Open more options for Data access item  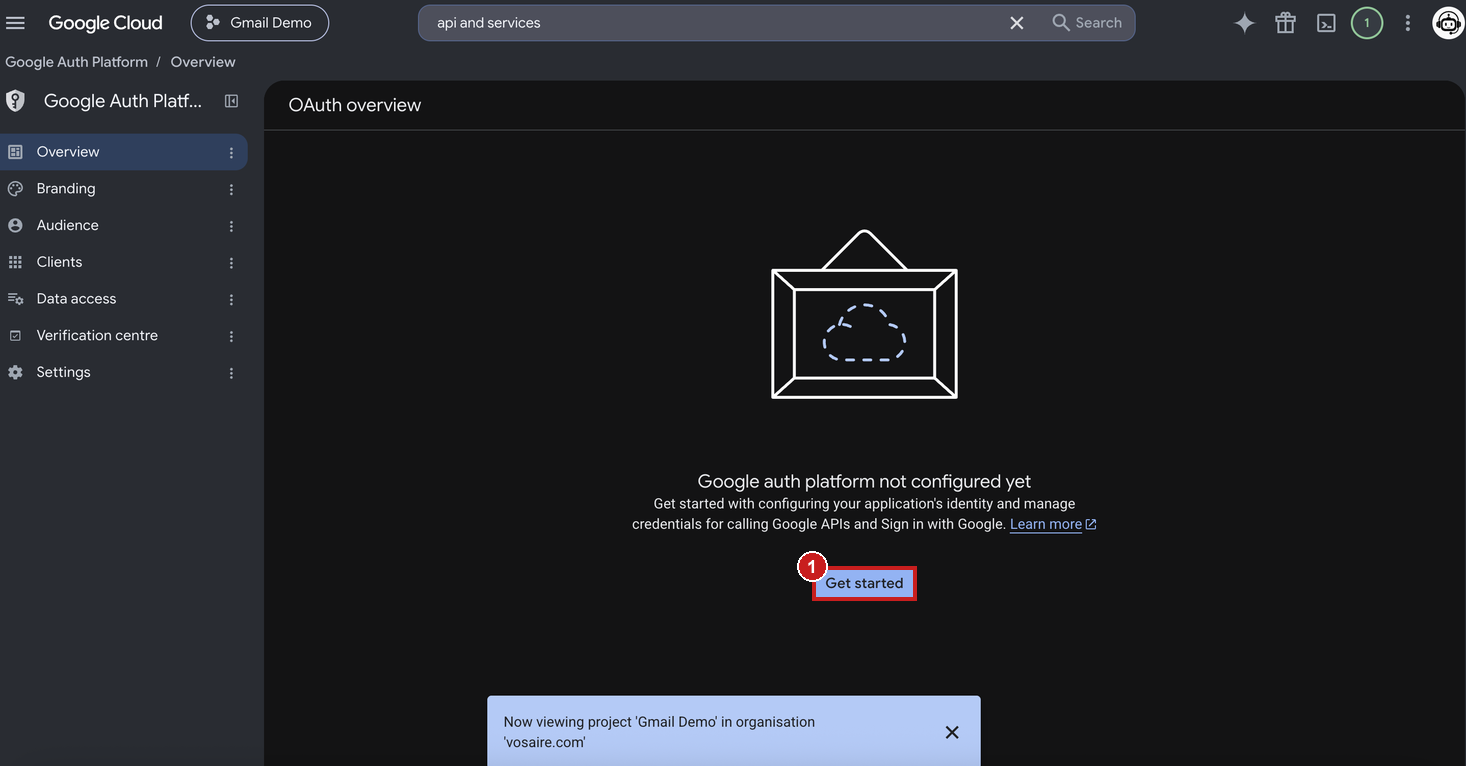[231, 300]
